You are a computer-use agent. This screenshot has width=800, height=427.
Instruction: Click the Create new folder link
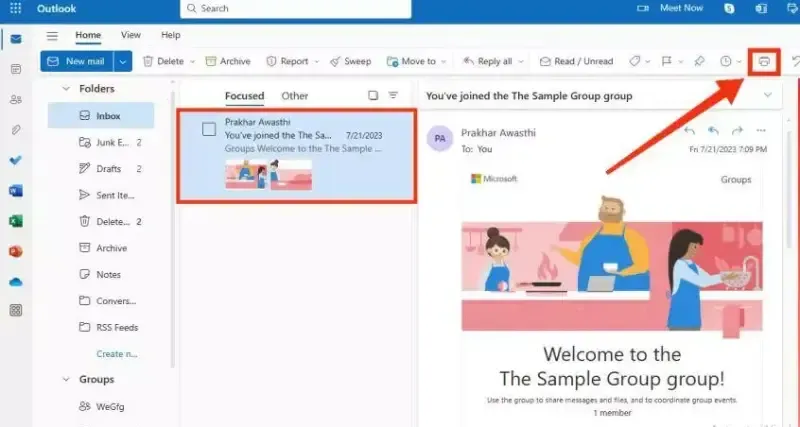(117, 354)
